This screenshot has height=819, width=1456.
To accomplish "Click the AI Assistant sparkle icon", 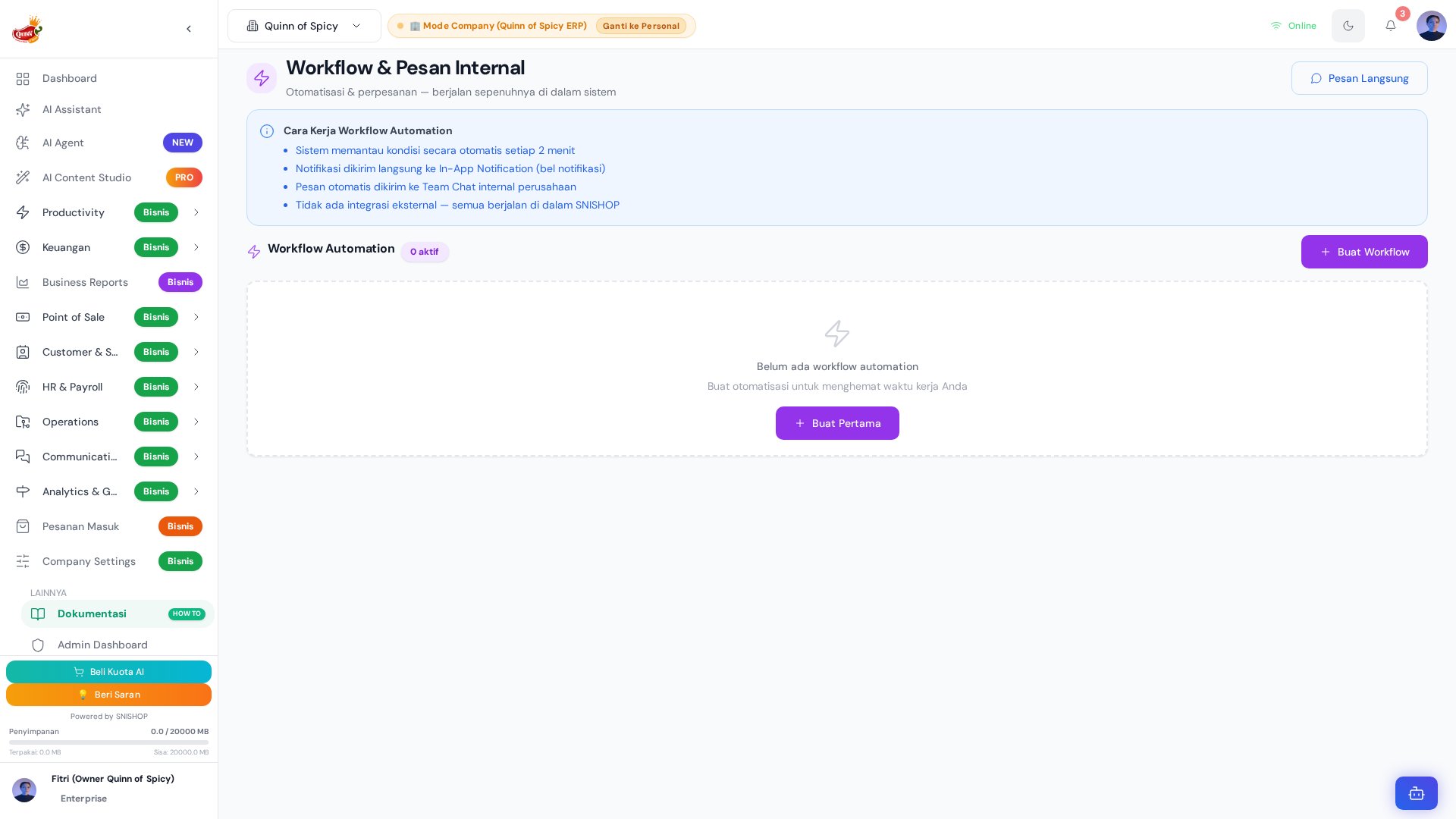I will 23,110.
